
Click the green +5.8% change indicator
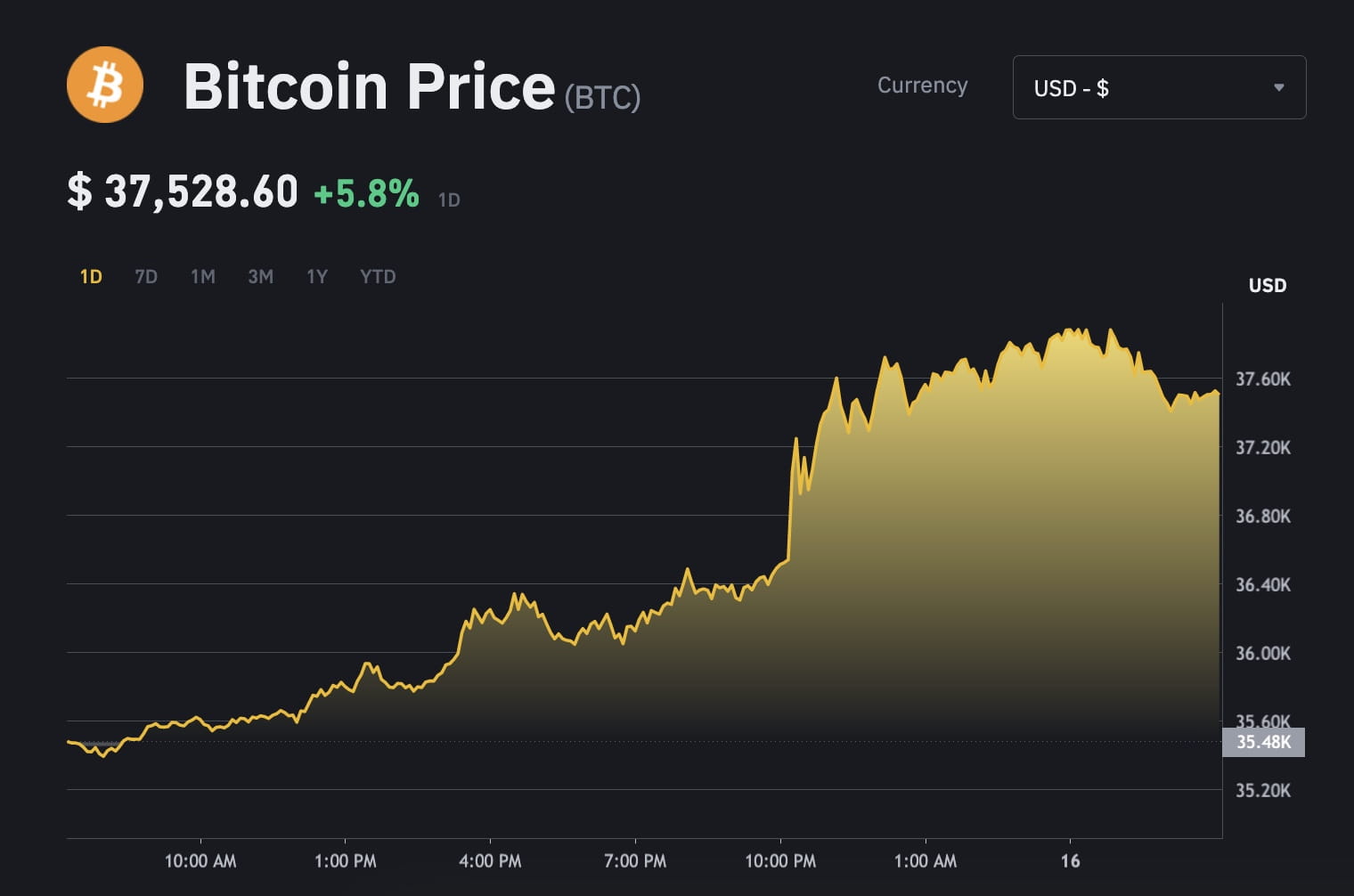367,191
